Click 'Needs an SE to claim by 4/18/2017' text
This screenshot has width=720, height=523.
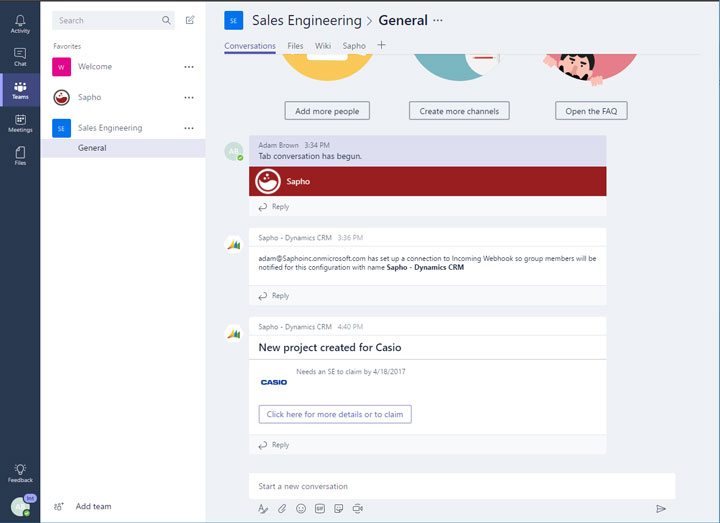pyautogui.click(x=351, y=371)
